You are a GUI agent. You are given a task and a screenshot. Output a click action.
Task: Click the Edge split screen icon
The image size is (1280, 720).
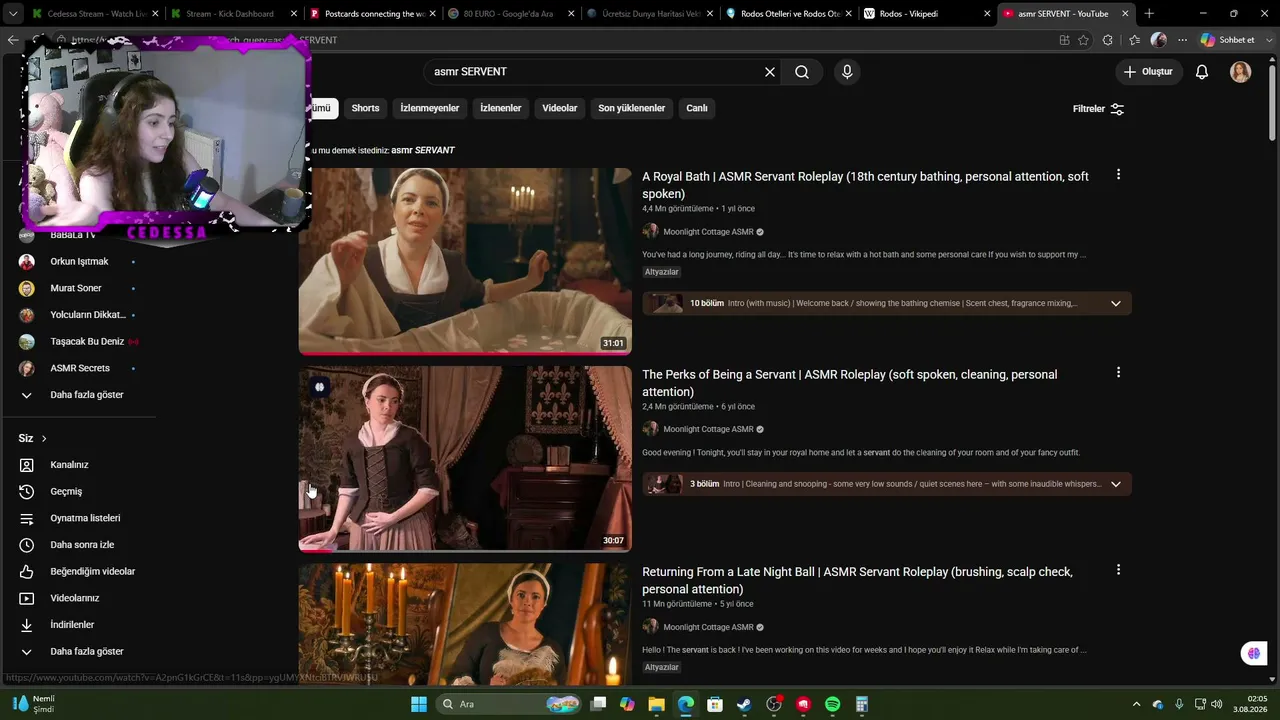pyautogui.click(x=1064, y=40)
